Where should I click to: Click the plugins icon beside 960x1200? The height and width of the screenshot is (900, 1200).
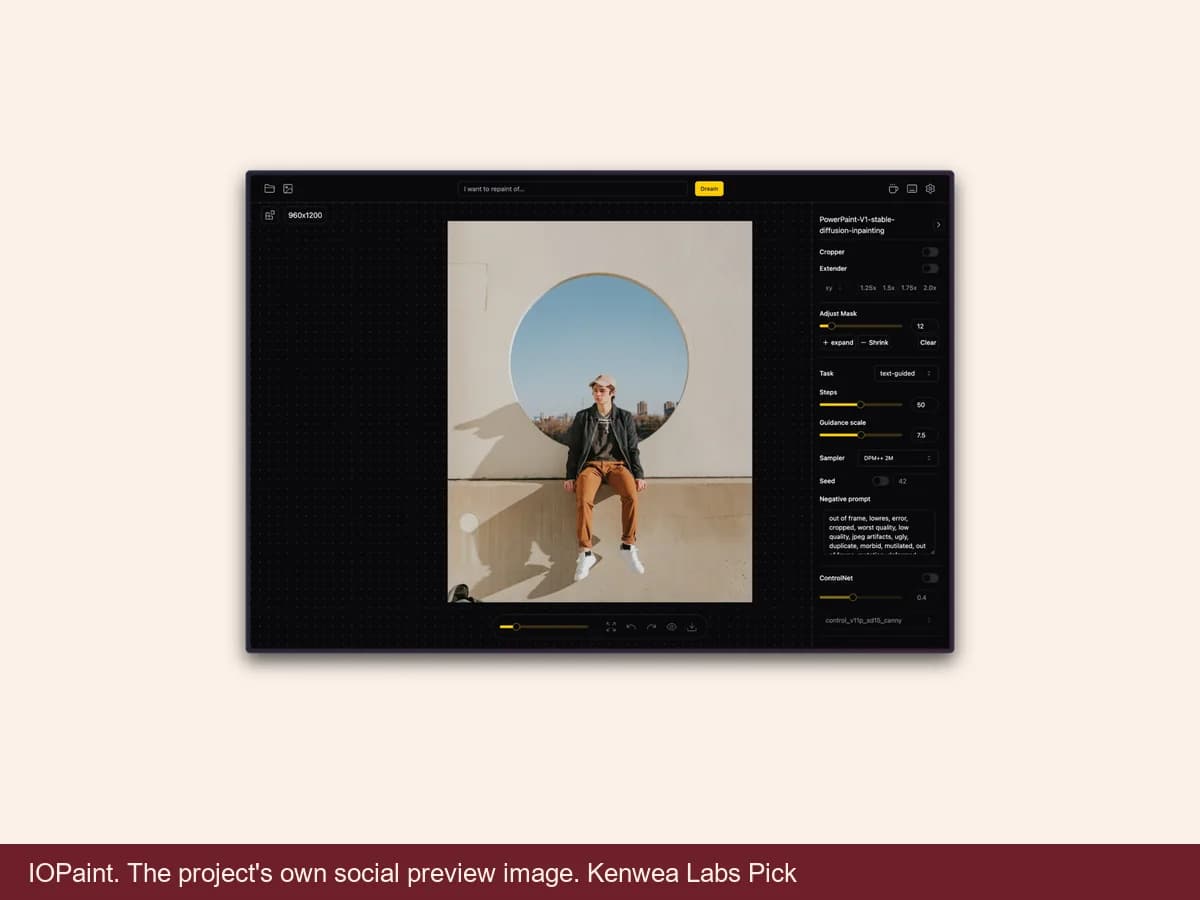click(269, 215)
